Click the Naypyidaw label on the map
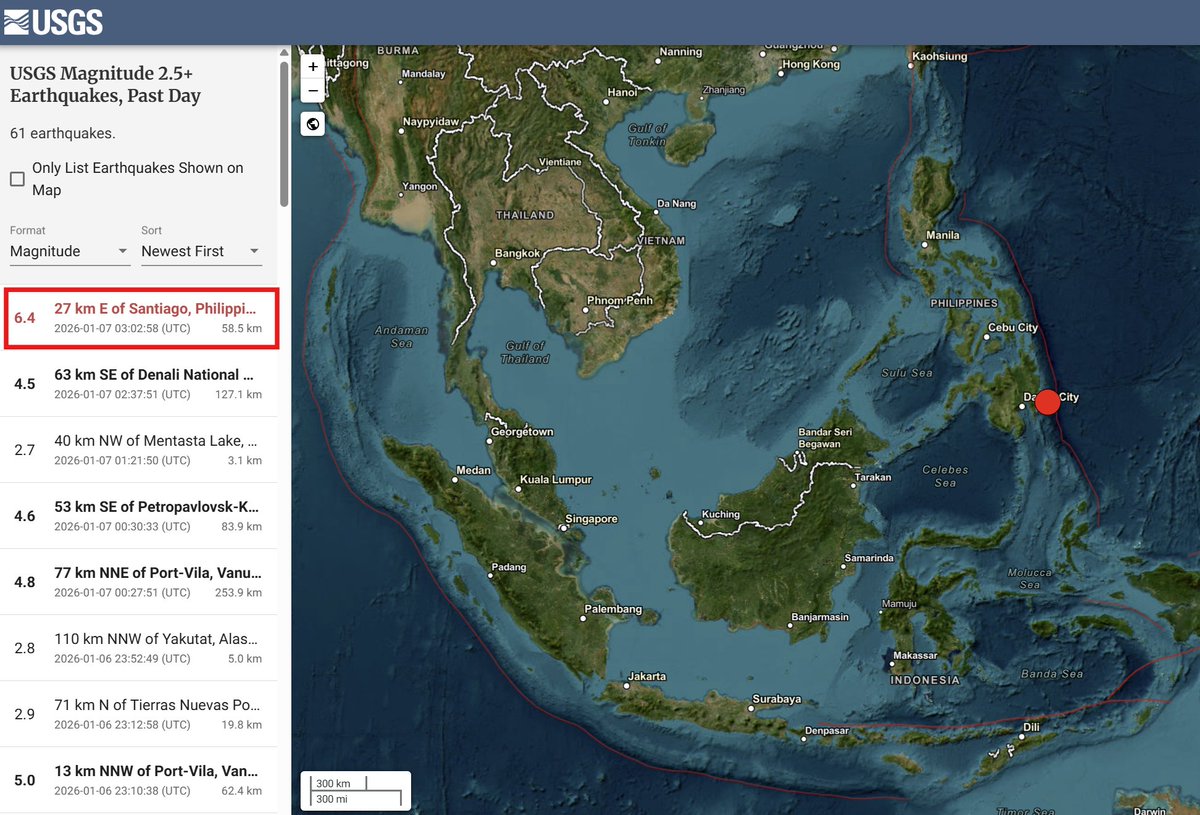The width and height of the screenshot is (1200, 815). click(x=431, y=122)
